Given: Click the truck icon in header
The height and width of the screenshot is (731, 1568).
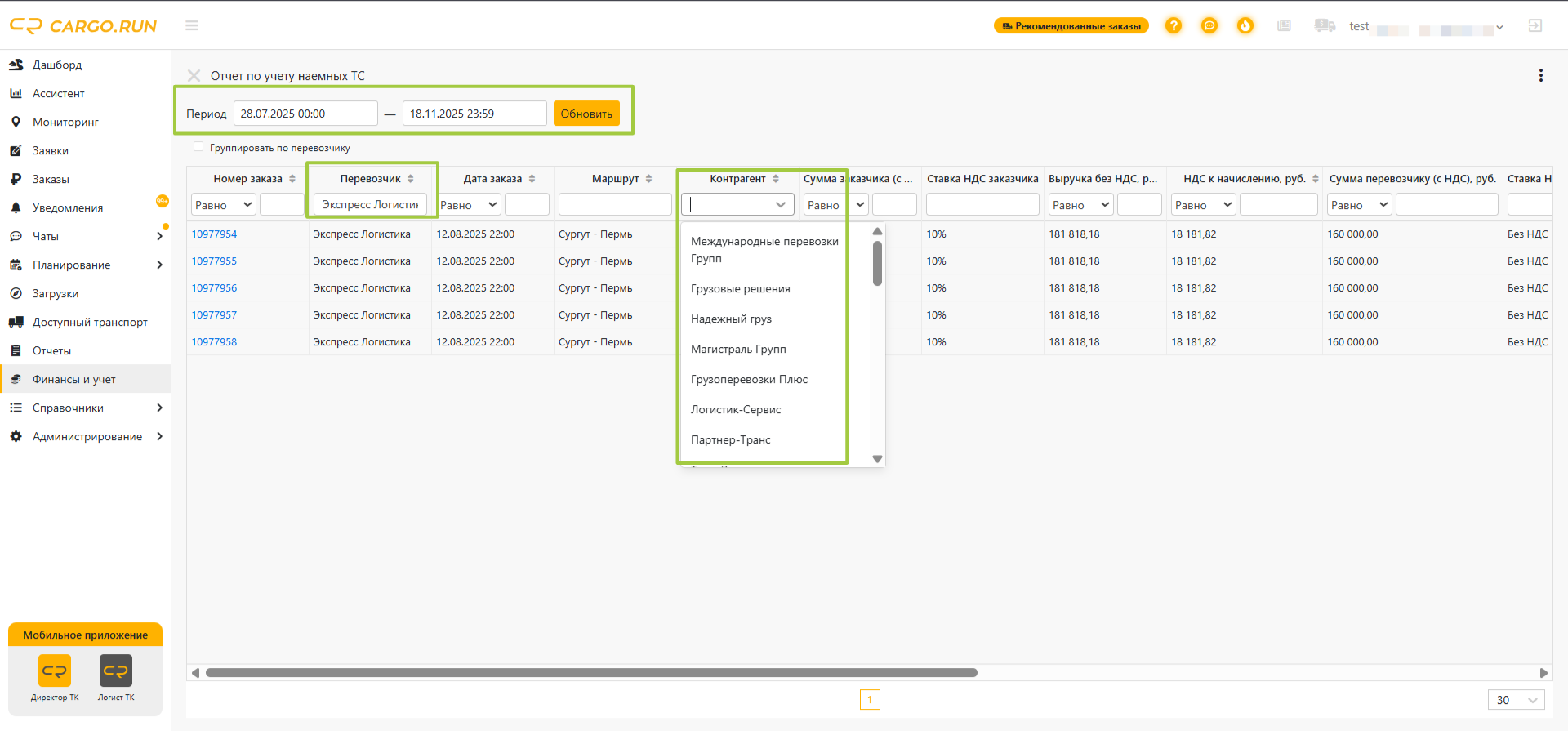Looking at the screenshot, I should [1325, 26].
